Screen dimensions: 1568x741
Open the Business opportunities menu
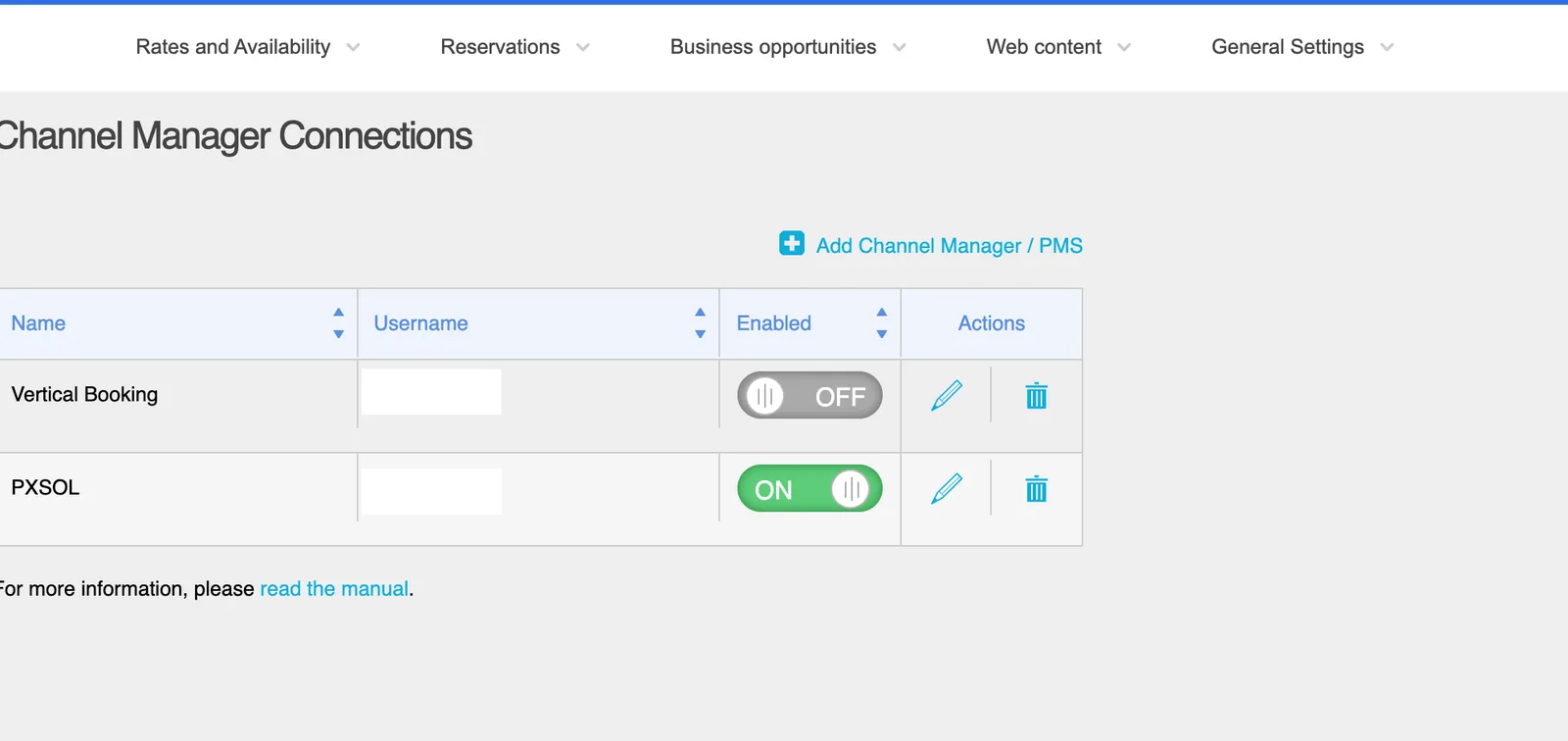(773, 47)
